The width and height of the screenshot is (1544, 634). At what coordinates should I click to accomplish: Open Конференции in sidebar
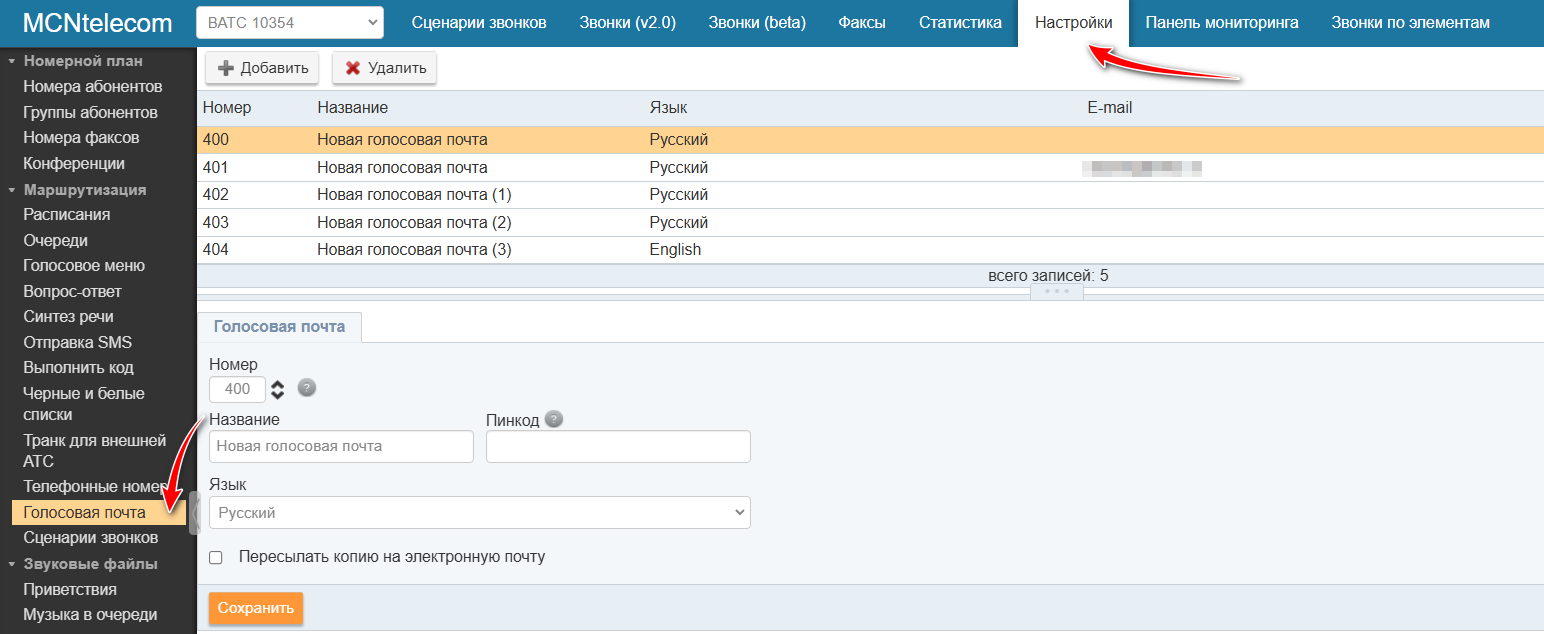click(x=74, y=163)
